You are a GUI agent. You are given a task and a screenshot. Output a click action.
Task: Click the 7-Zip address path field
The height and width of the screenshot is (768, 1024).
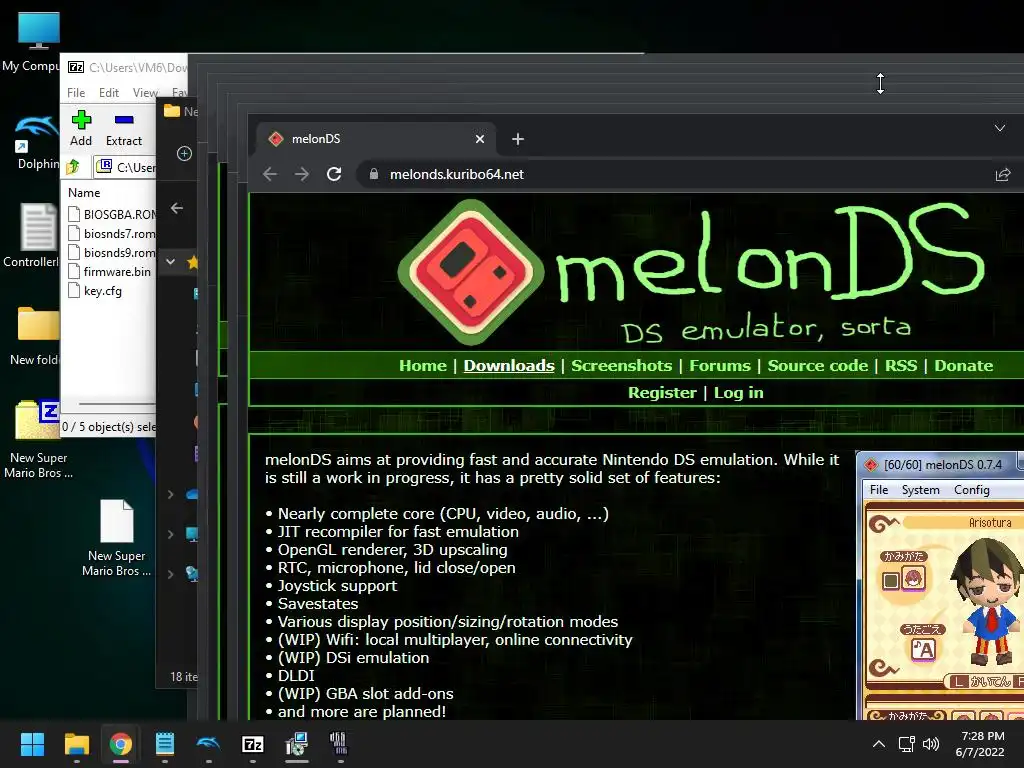click(x=125, y=167)
